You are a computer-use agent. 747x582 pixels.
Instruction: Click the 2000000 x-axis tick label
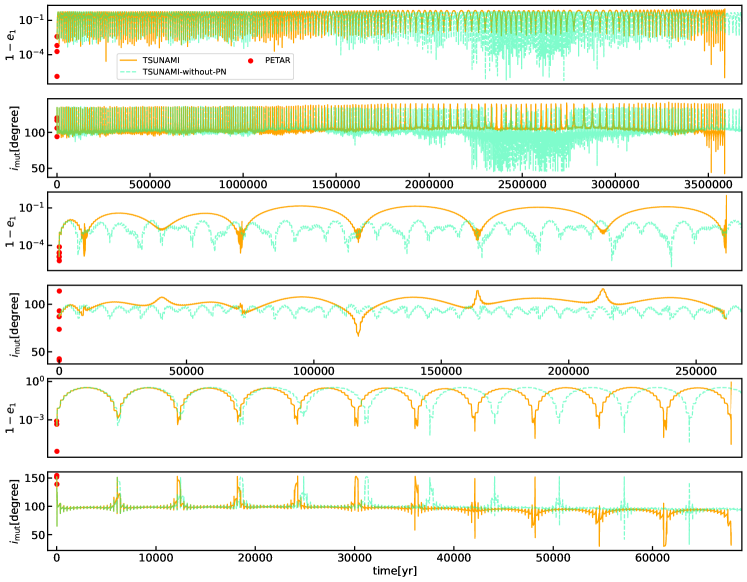429,185
